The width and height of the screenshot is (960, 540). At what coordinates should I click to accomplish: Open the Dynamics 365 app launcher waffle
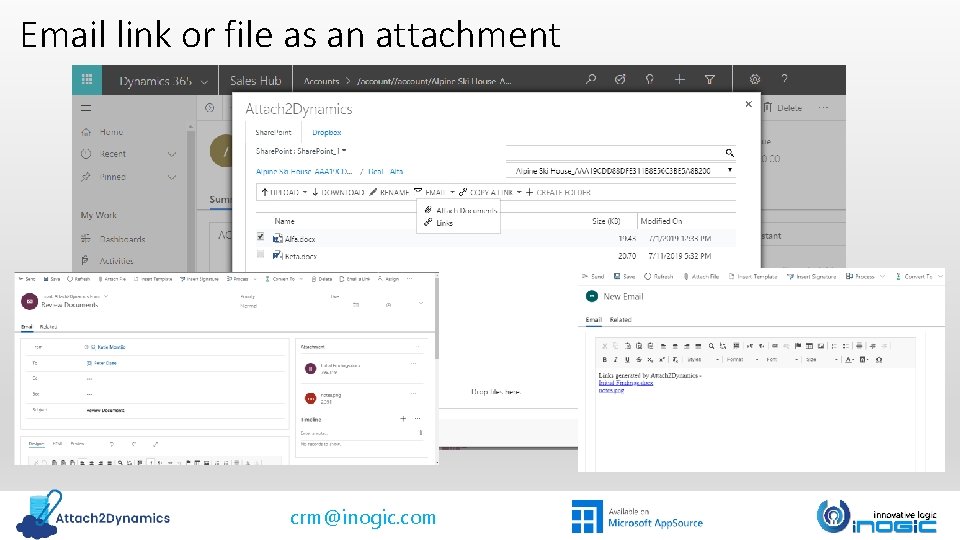pos(87,80)
